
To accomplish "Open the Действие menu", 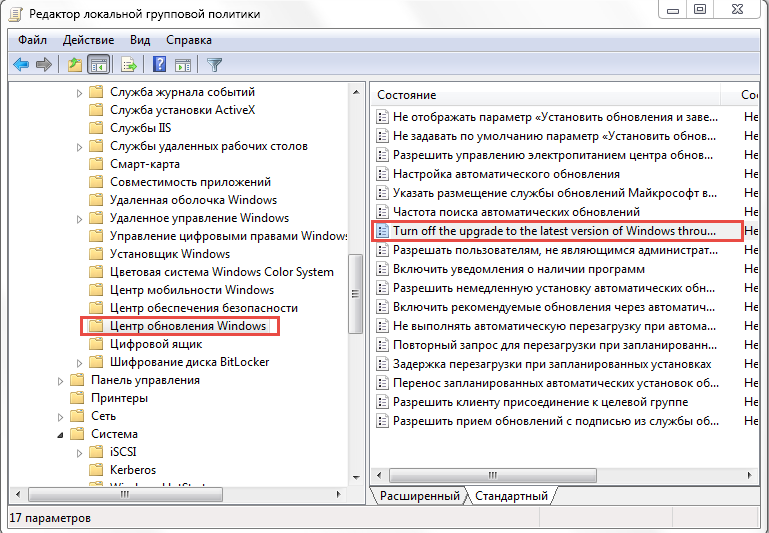I will coord(88,40).
